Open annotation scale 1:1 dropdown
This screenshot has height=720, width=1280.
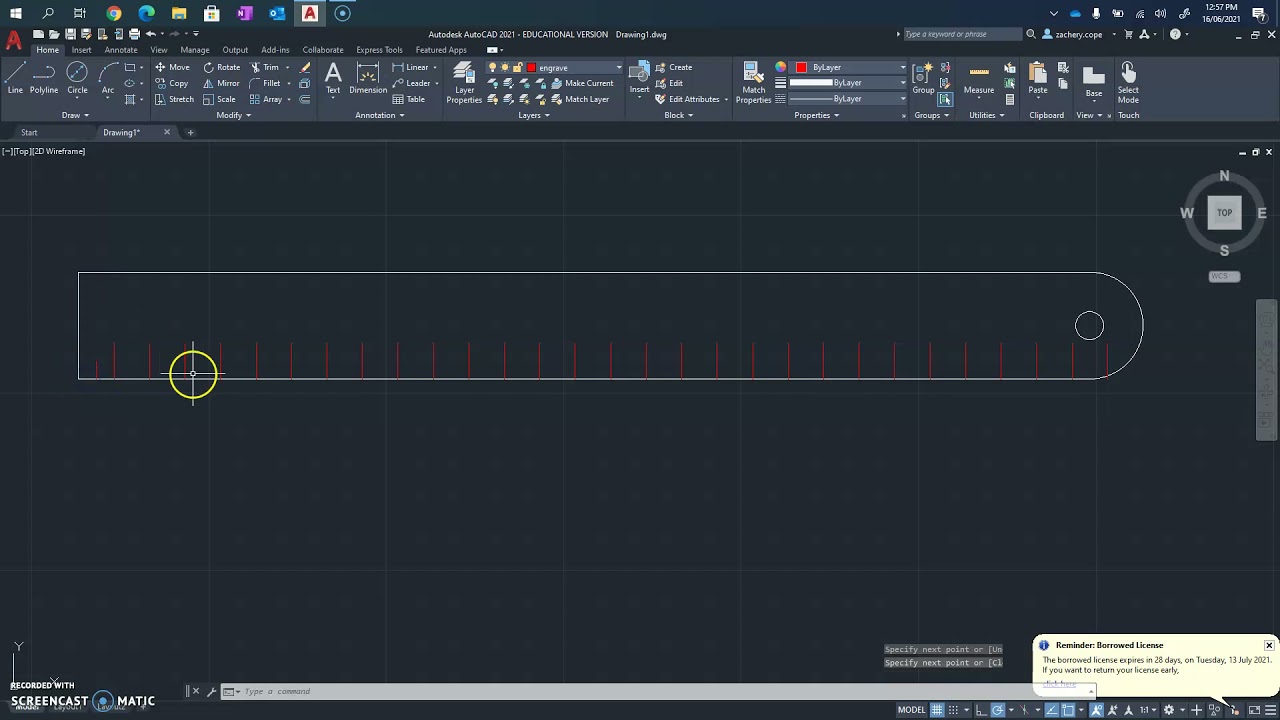[1150, 710]
